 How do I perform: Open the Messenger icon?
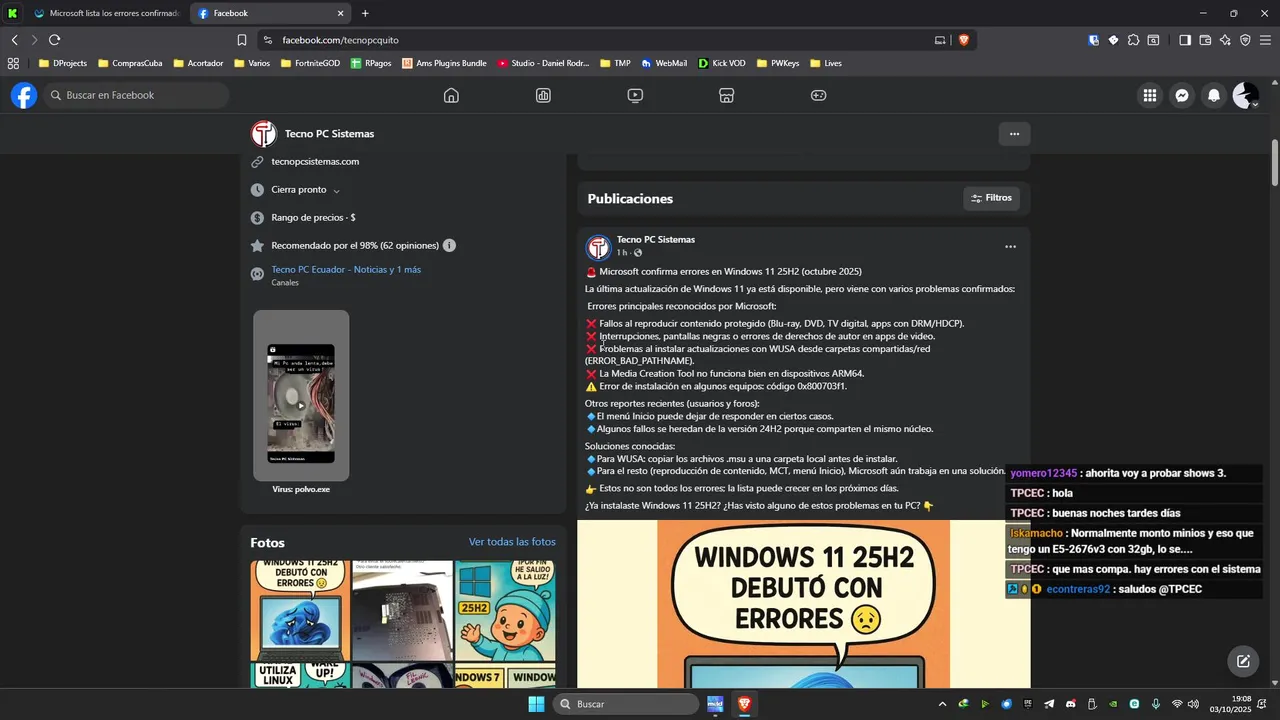[x=1182, y=95]
